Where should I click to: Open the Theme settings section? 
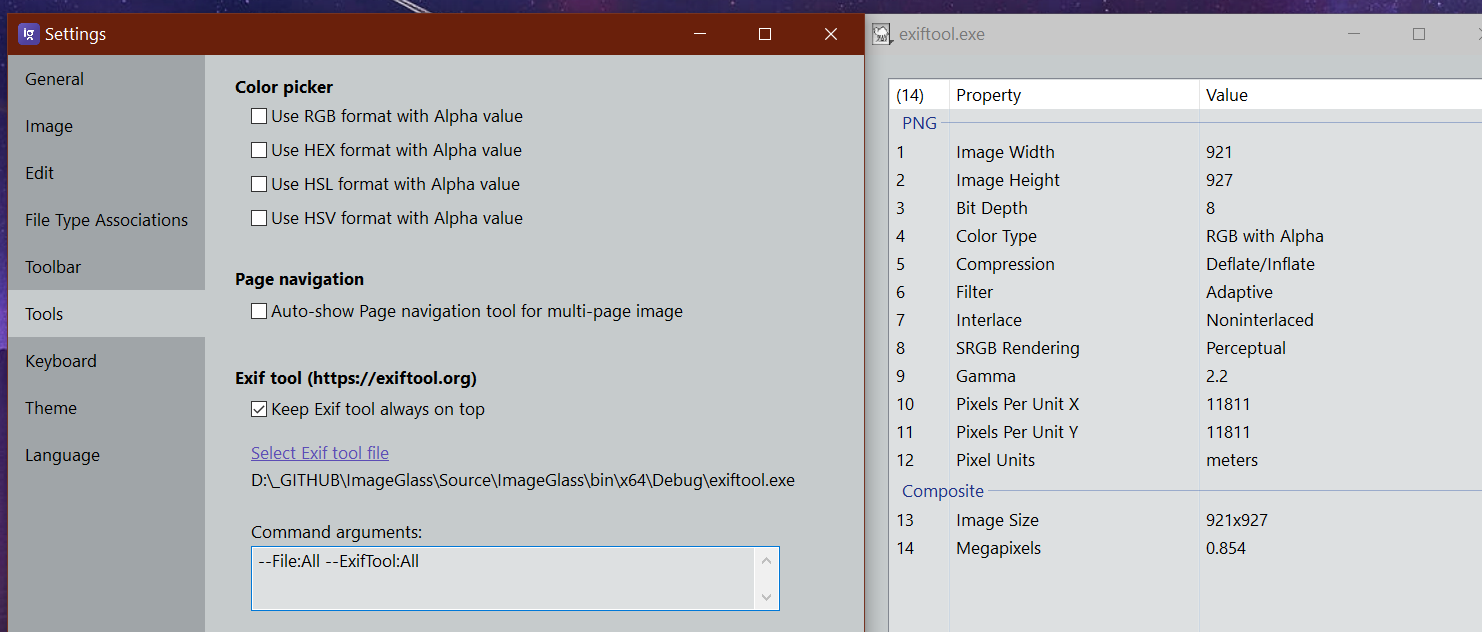point(50,407)
